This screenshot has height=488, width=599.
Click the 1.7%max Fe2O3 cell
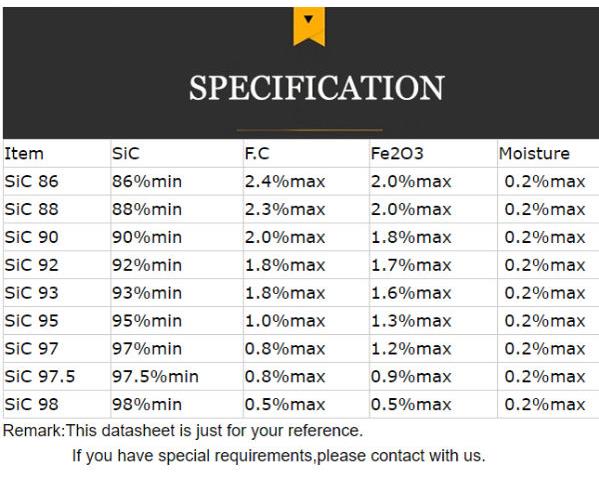coord(411,265)
